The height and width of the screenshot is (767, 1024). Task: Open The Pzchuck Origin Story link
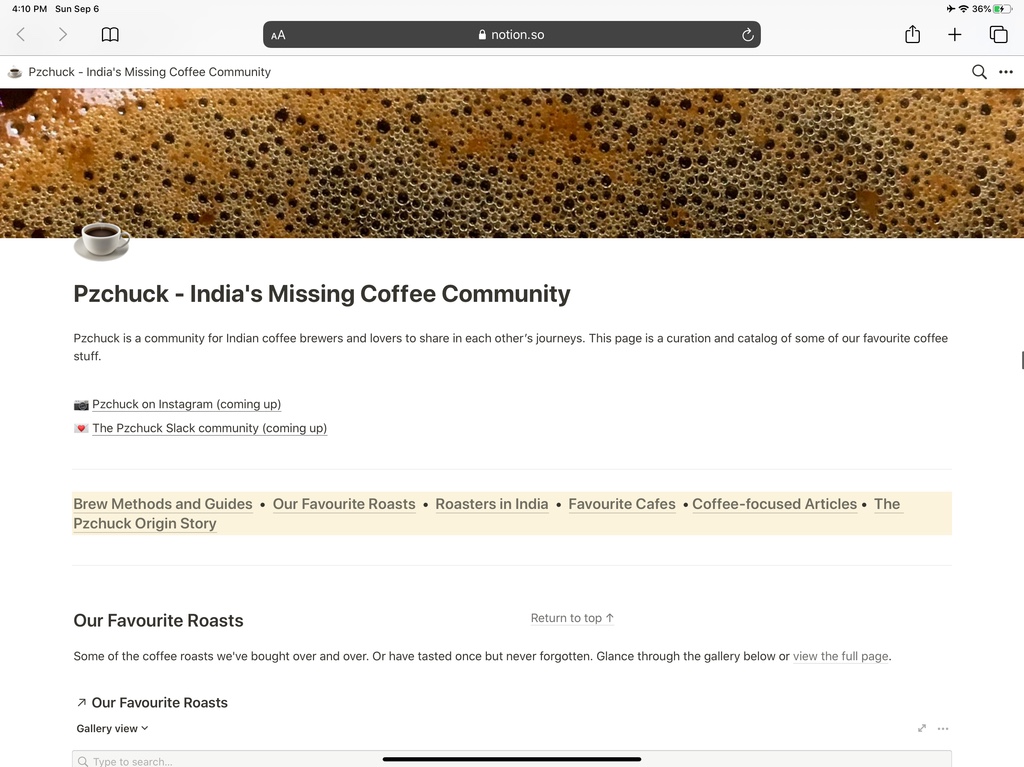tap(145, 523)
